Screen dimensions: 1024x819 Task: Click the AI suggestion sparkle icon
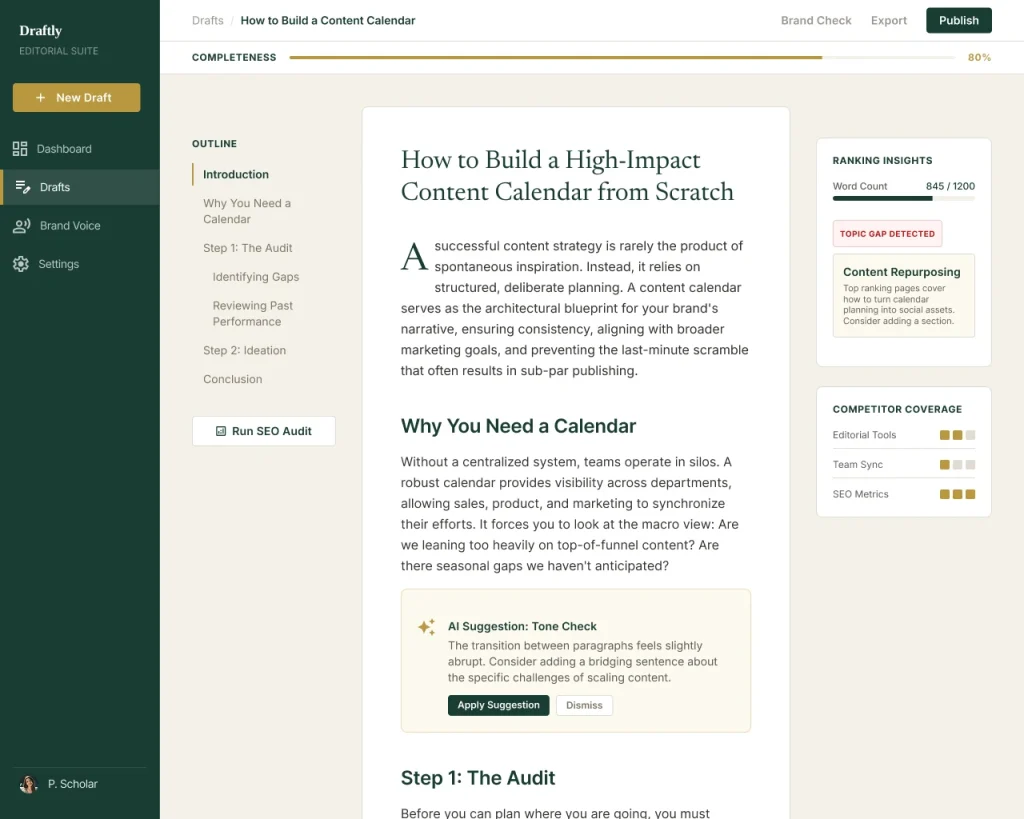click(426, 627)
